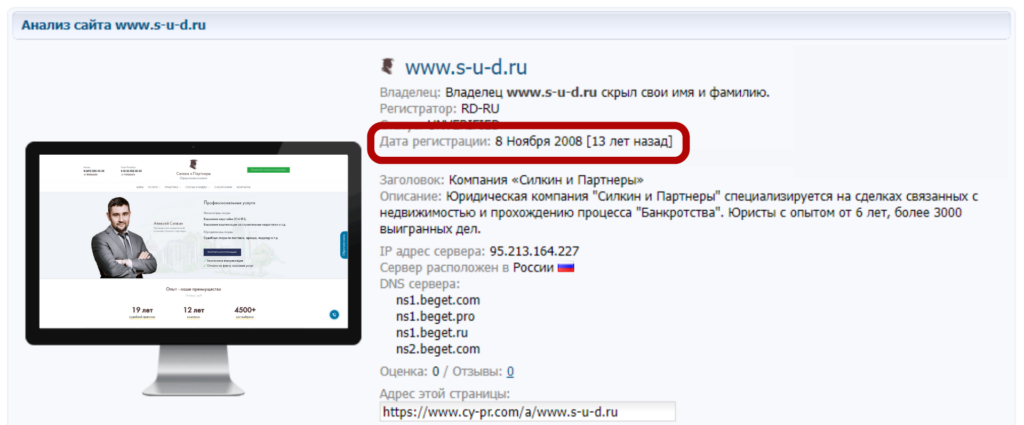The height and width of the screenshot is (425, 1024).
Task: Click the 'Оценка: 0' rating text
Action: [x=409, y=371]
